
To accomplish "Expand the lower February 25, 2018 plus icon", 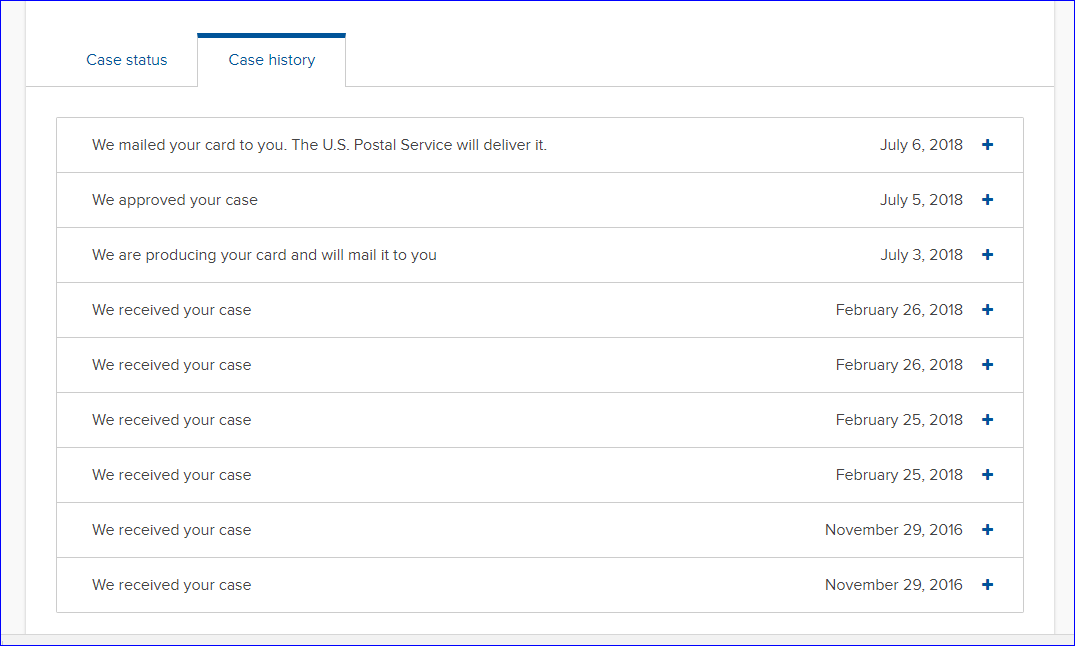I will (x=987, y=475).
